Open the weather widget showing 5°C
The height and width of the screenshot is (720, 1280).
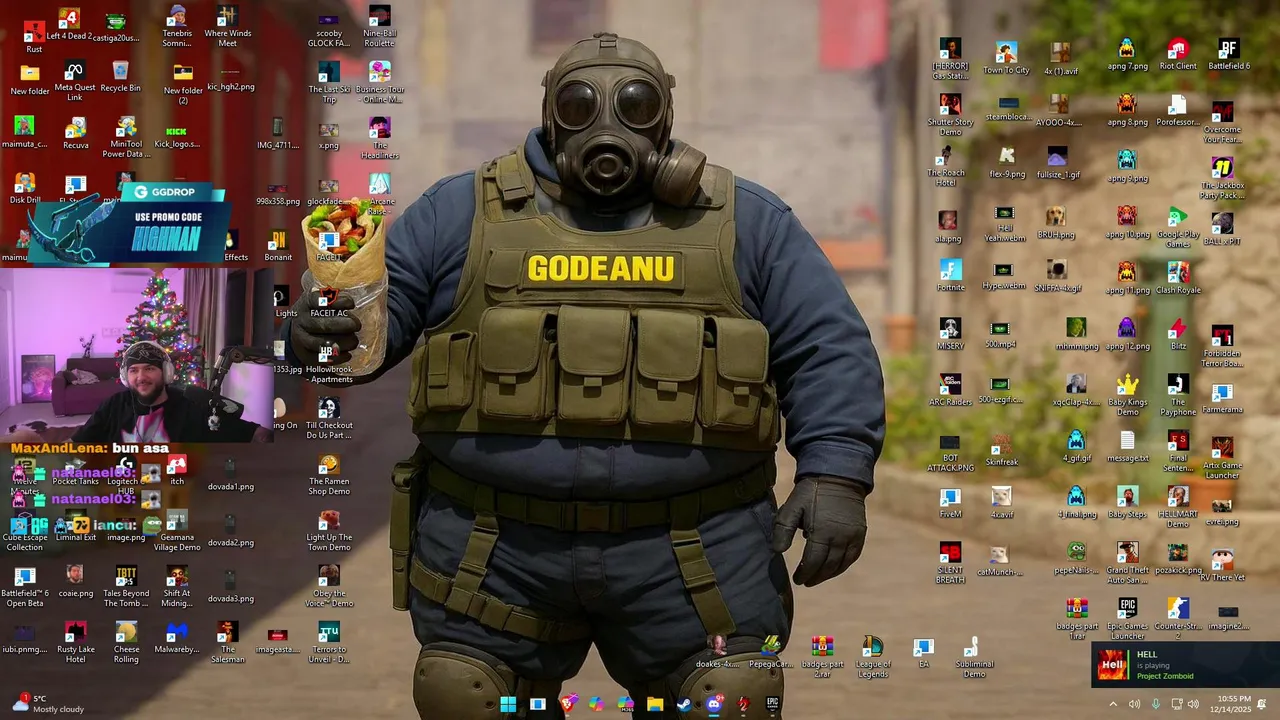coord(46,704)
